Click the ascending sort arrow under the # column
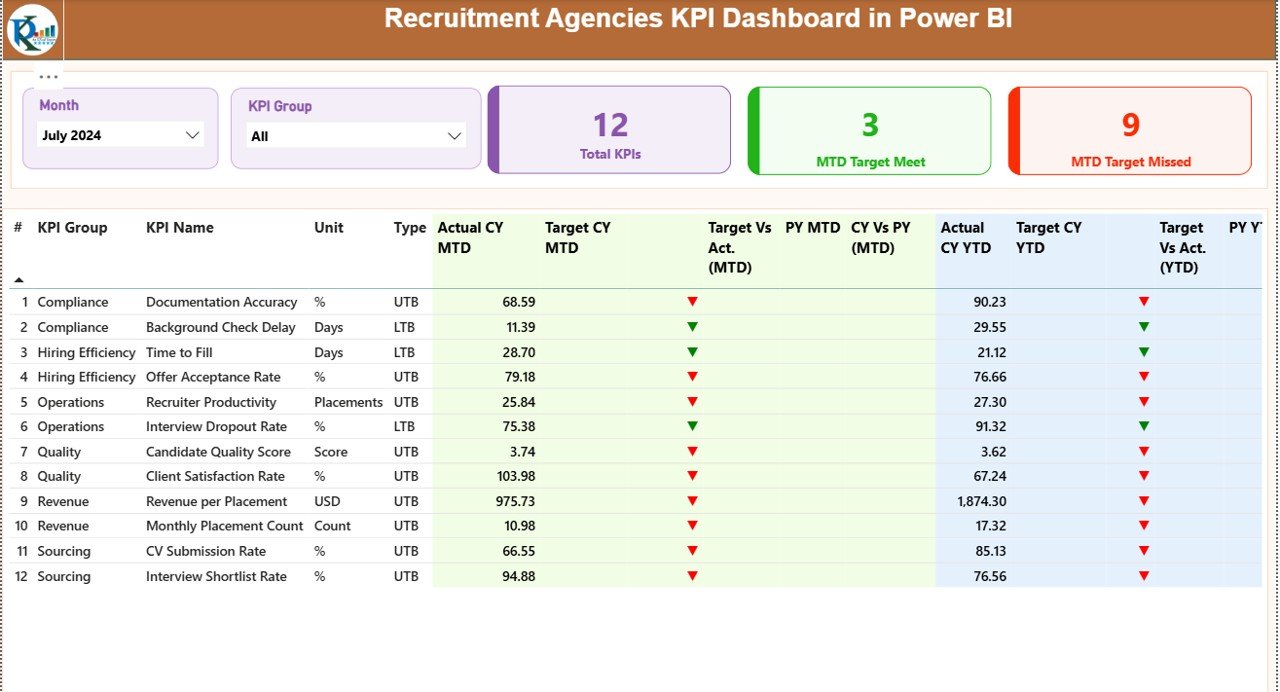The image size is (1280, 692). click(x=19, y=281)
